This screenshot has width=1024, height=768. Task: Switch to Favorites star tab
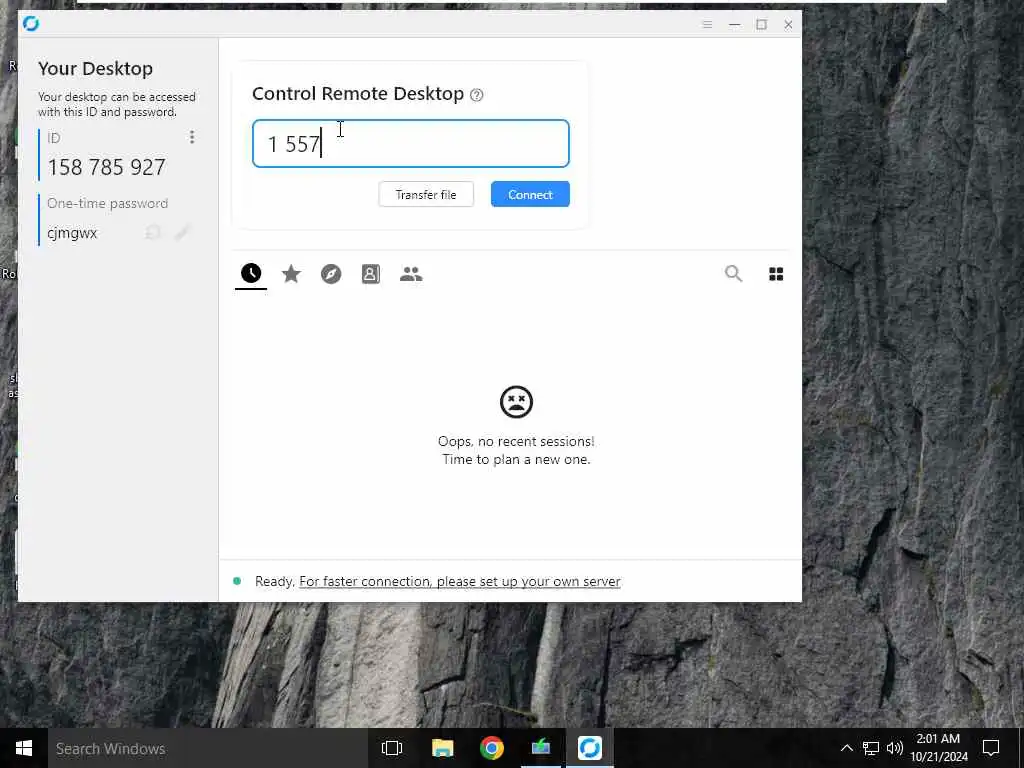pyautogui.click(x=291, y=274)
